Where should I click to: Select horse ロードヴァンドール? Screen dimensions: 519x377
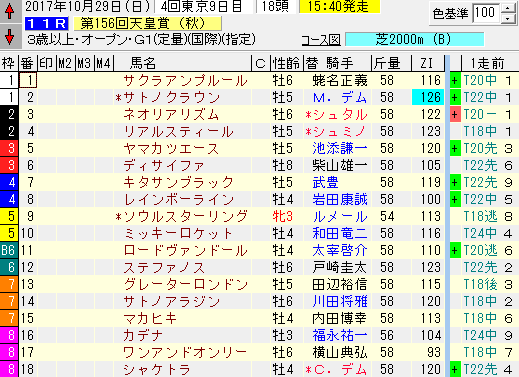(x=185, y=251)
